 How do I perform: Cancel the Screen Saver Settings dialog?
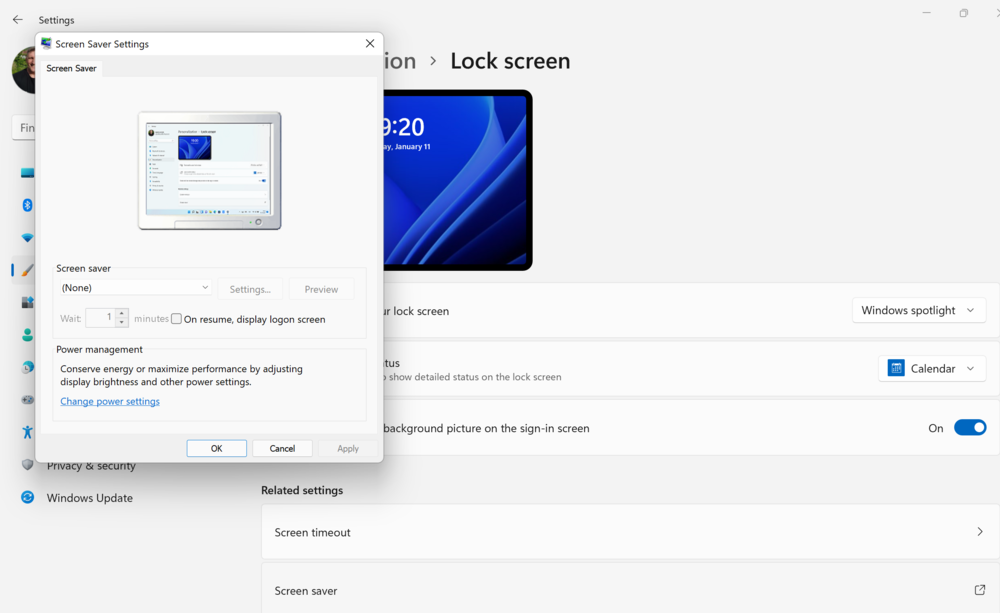282,449
